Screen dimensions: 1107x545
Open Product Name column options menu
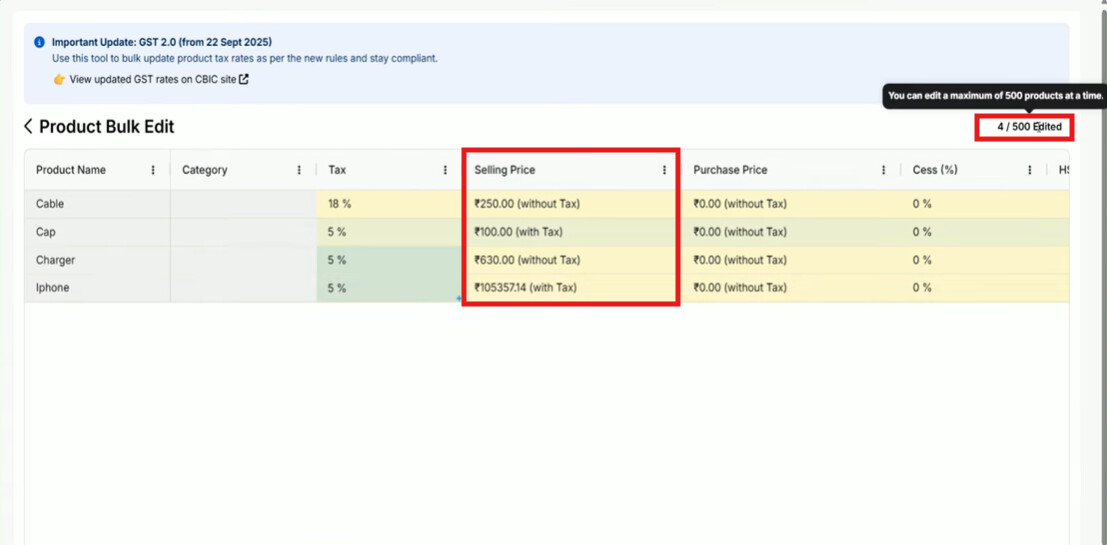(153, 170)
